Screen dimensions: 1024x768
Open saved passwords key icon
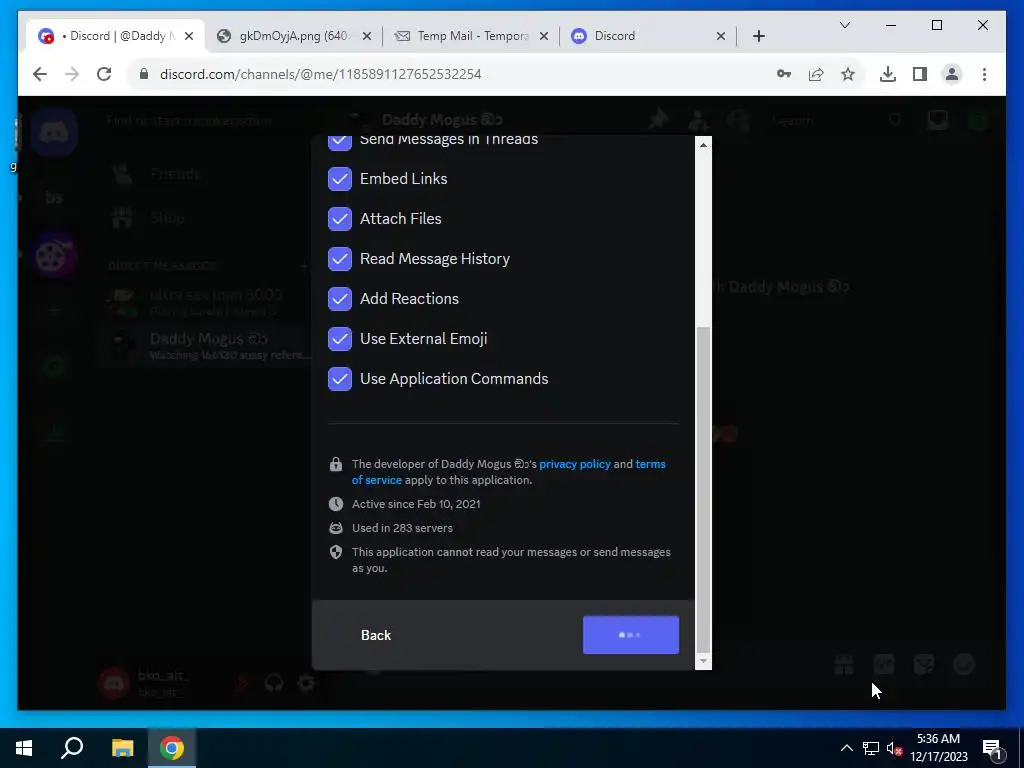(784, 74)
